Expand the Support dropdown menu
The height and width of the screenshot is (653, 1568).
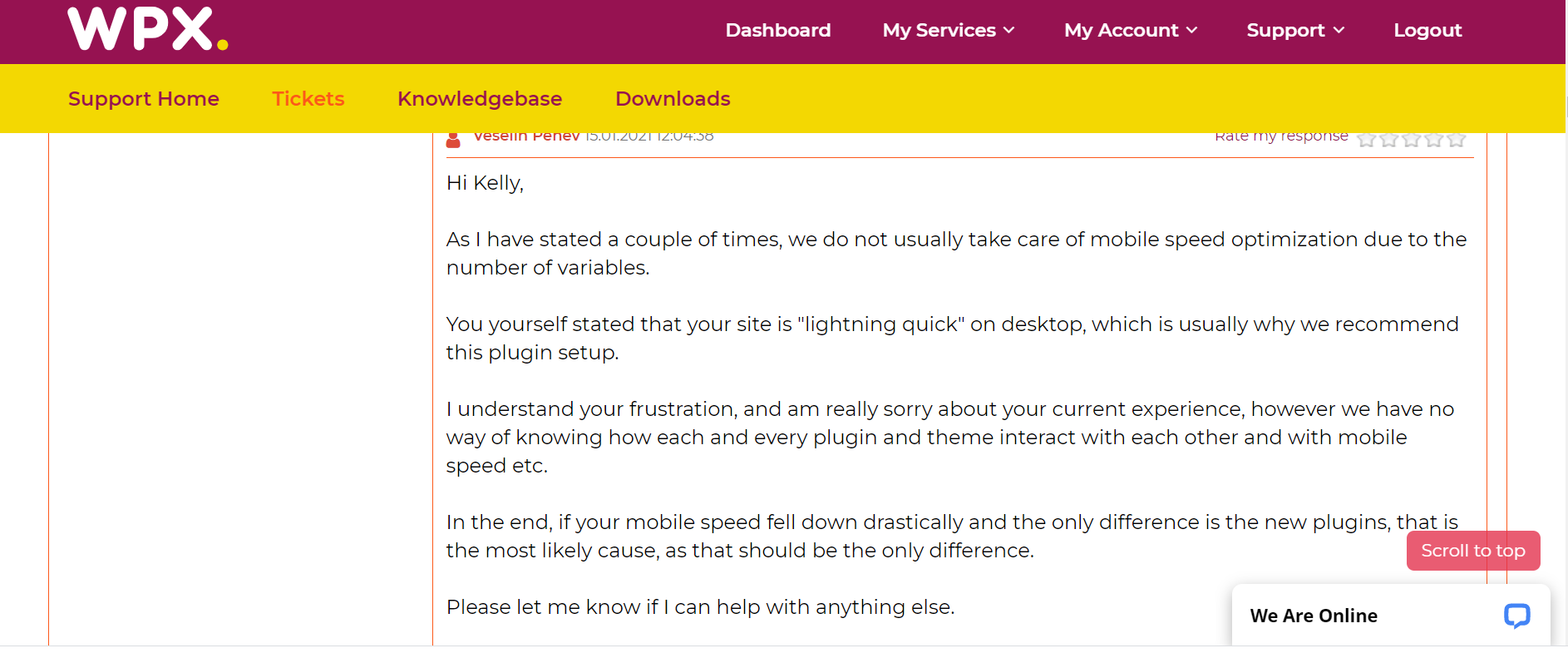1295,30
